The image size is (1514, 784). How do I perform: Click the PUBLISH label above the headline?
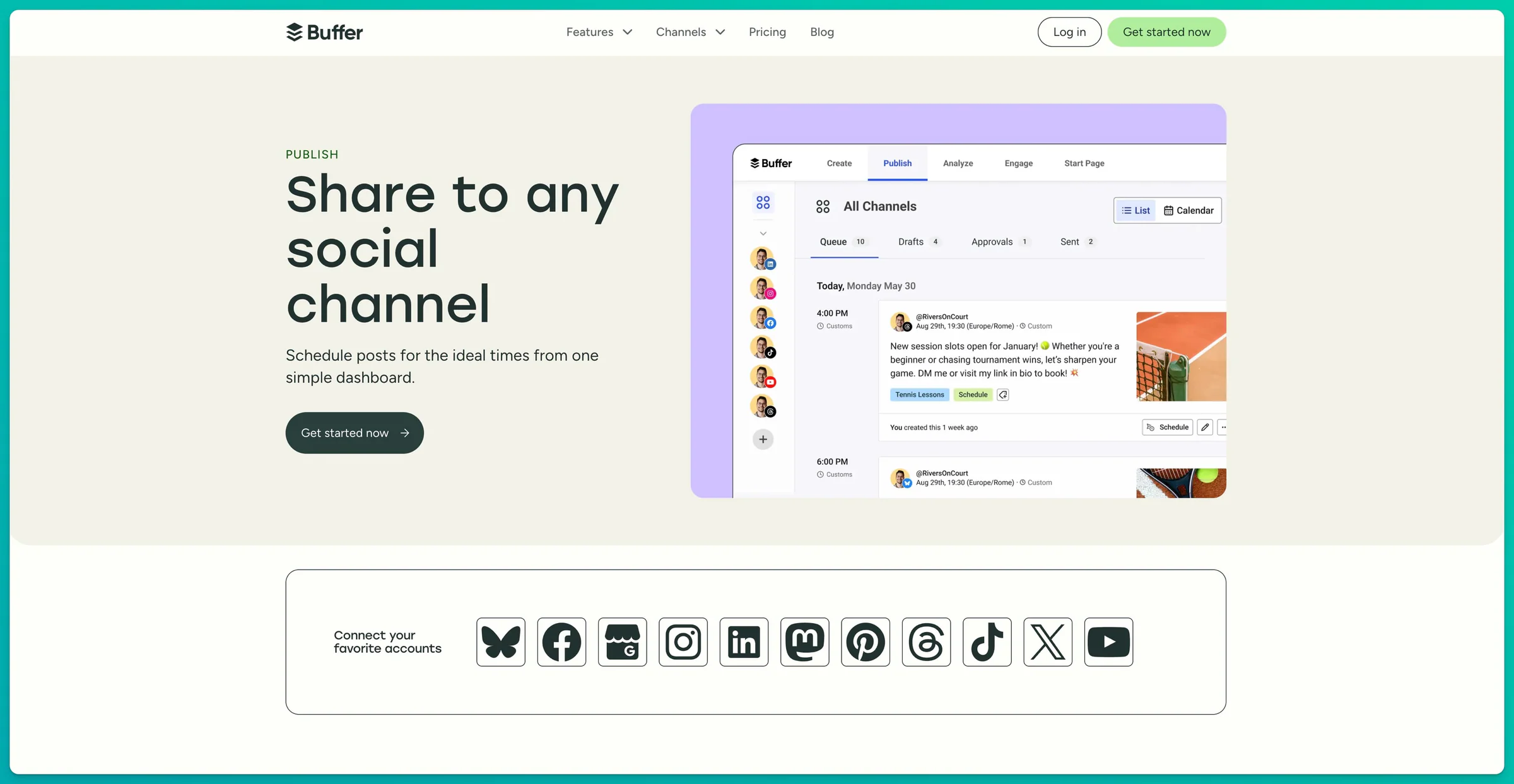312,155
